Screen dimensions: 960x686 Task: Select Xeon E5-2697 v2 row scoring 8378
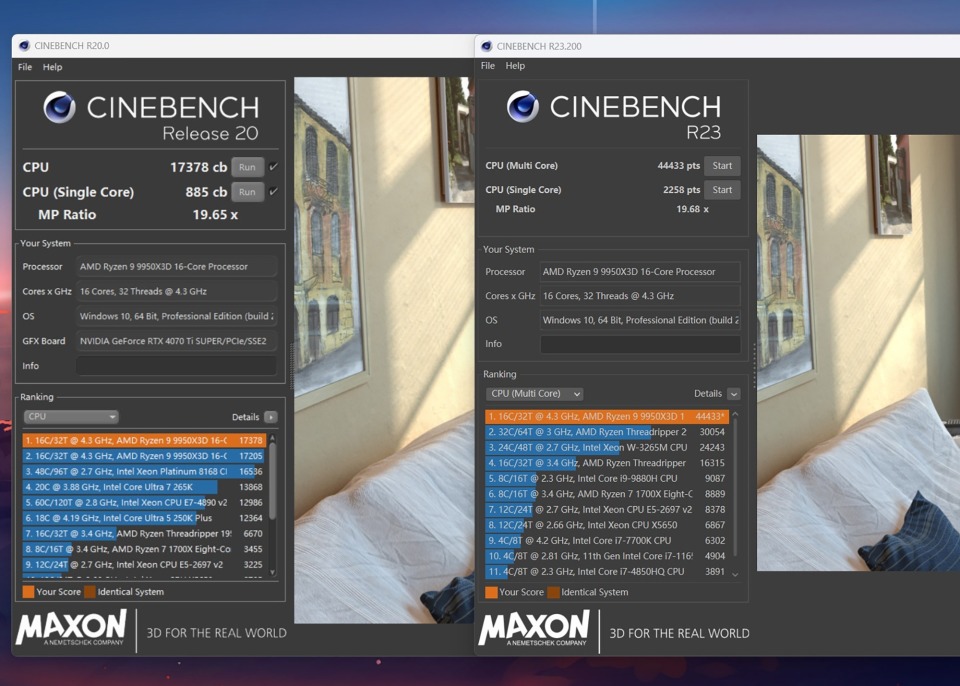pos(607,510)
